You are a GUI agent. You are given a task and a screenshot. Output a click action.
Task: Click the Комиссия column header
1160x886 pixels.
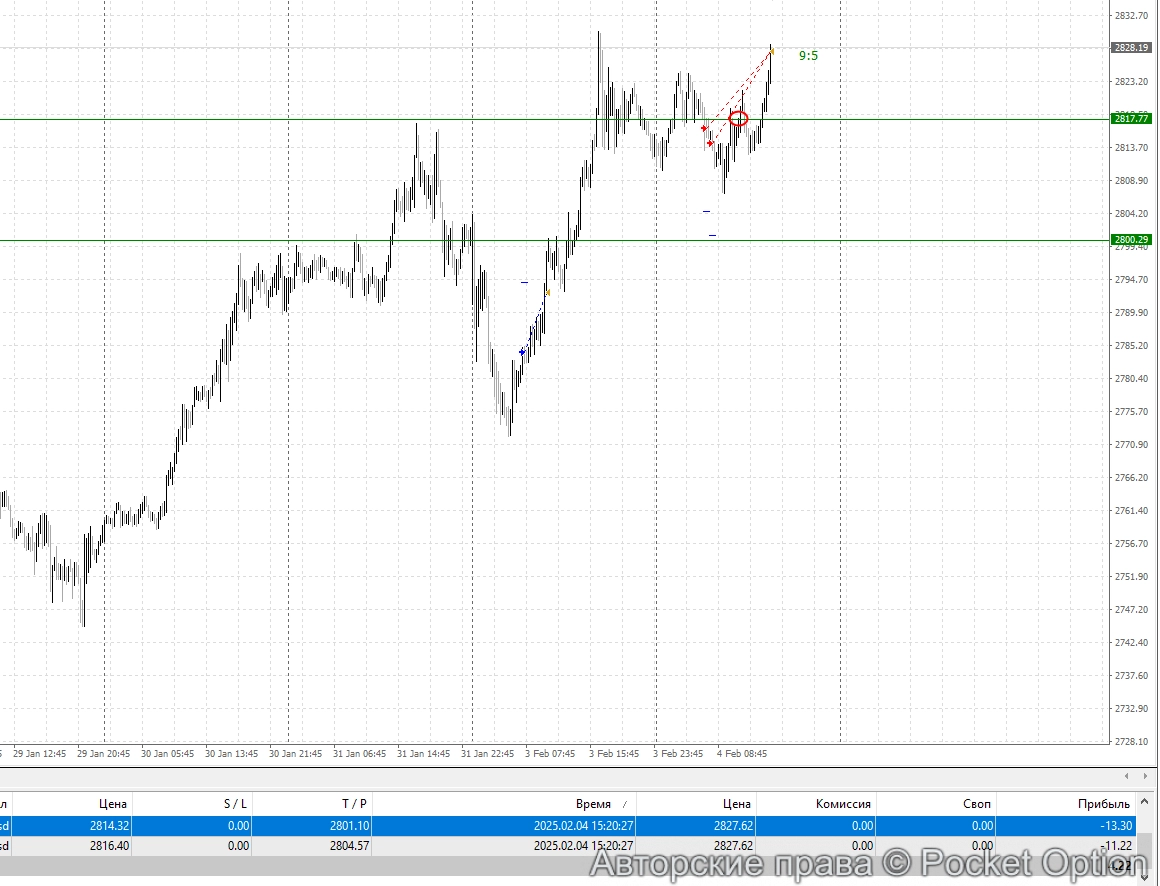[843, 804]
